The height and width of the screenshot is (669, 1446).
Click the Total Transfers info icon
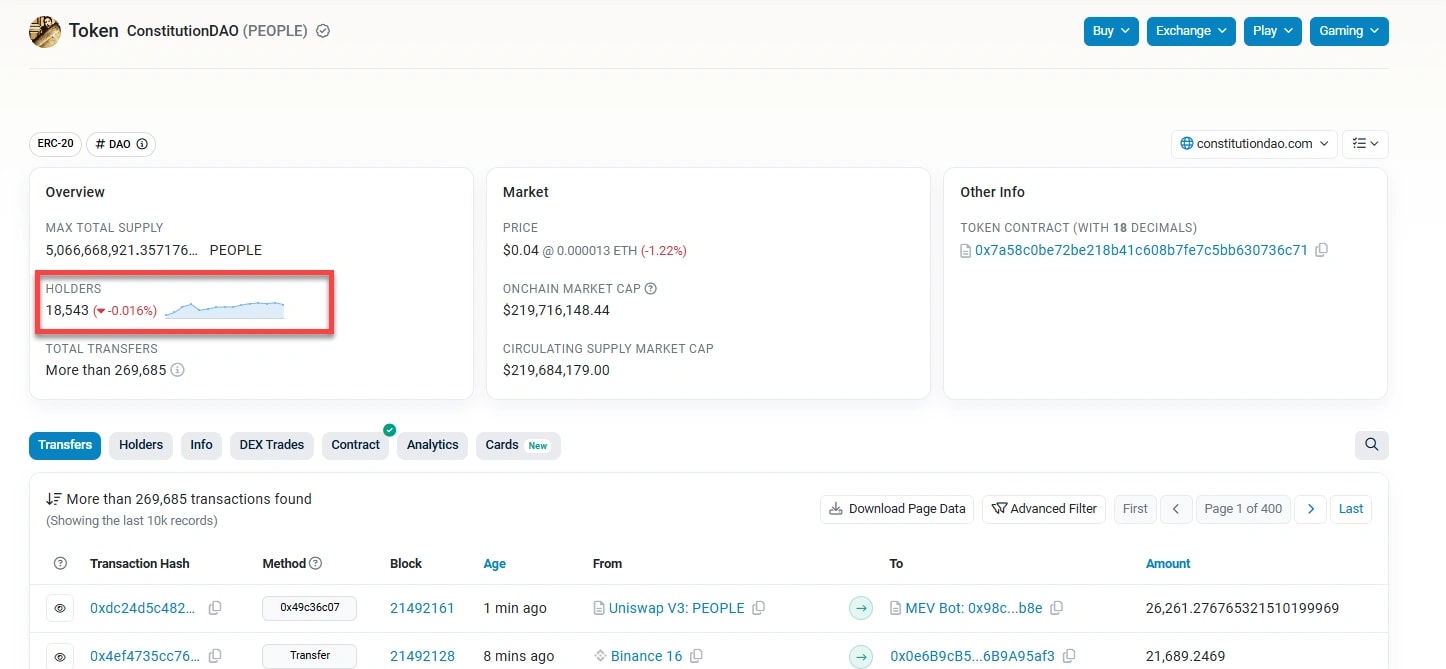coord(177,370)
